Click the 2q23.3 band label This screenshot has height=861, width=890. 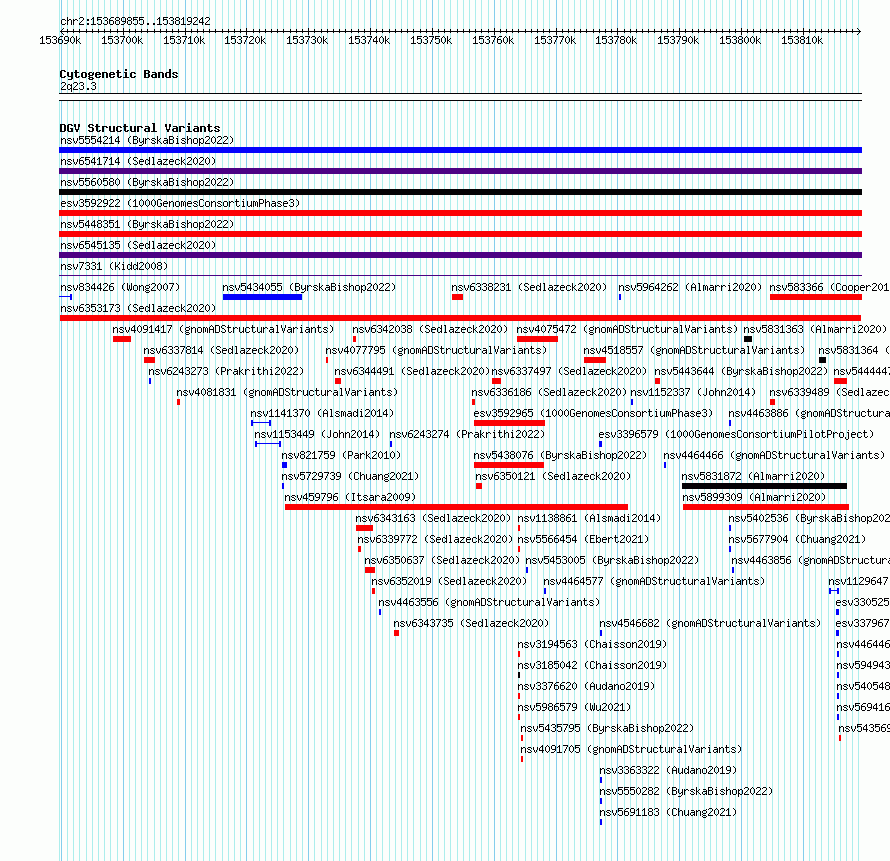78,86
